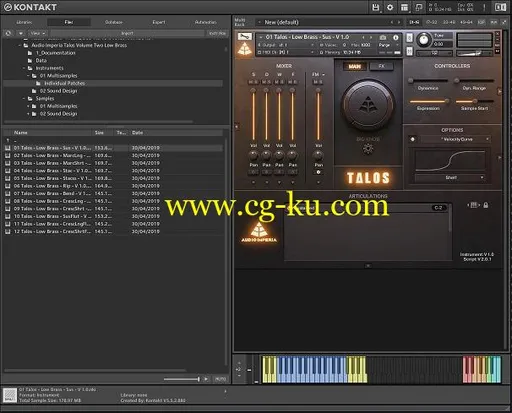Collapse the Instruments folder
Image resolution: width=512 pixels, height=413 pixels.
click(x=24, y=68)
